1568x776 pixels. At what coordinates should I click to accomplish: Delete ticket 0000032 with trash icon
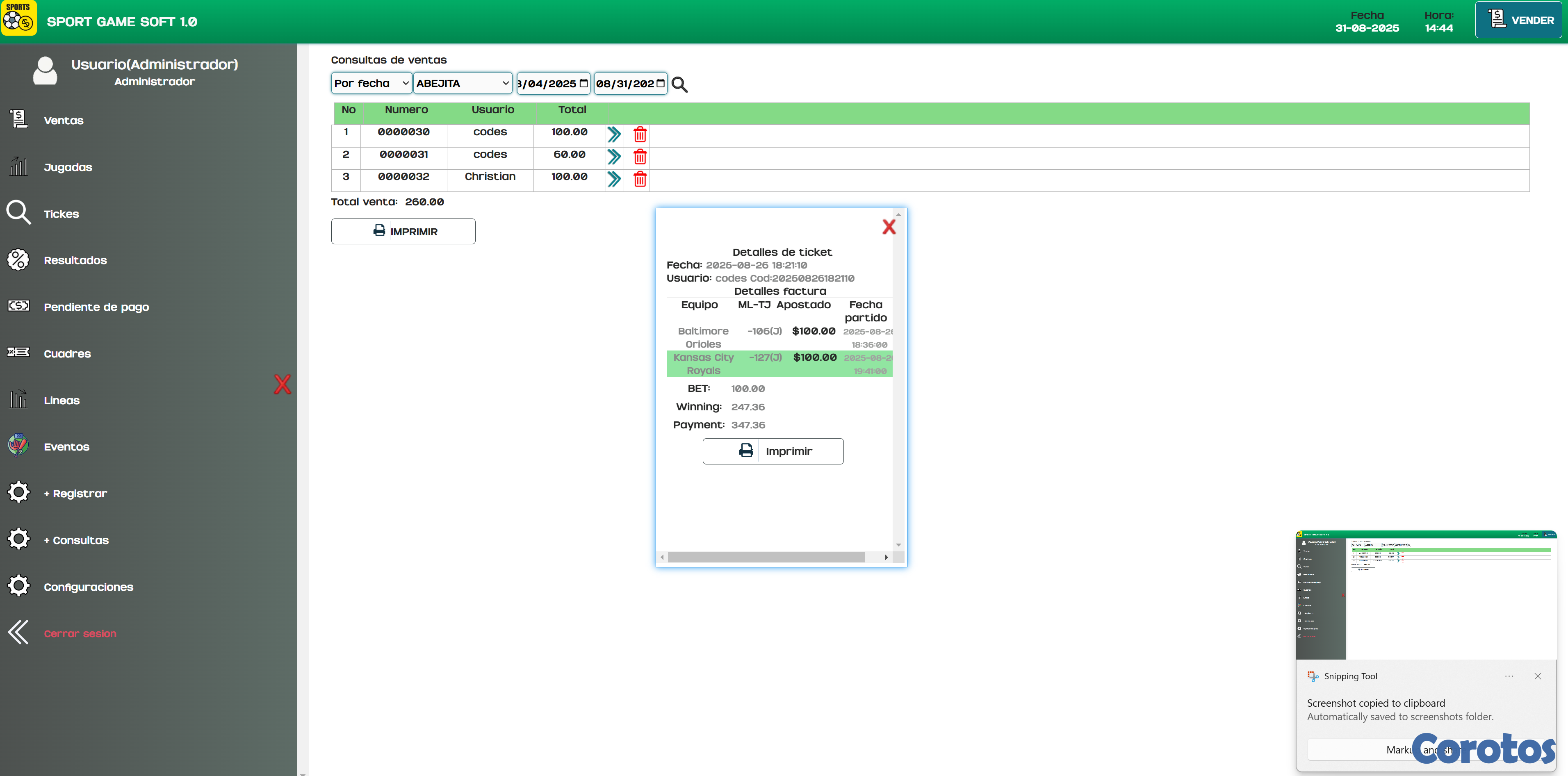pyautogui.click(x=640, y=179)
